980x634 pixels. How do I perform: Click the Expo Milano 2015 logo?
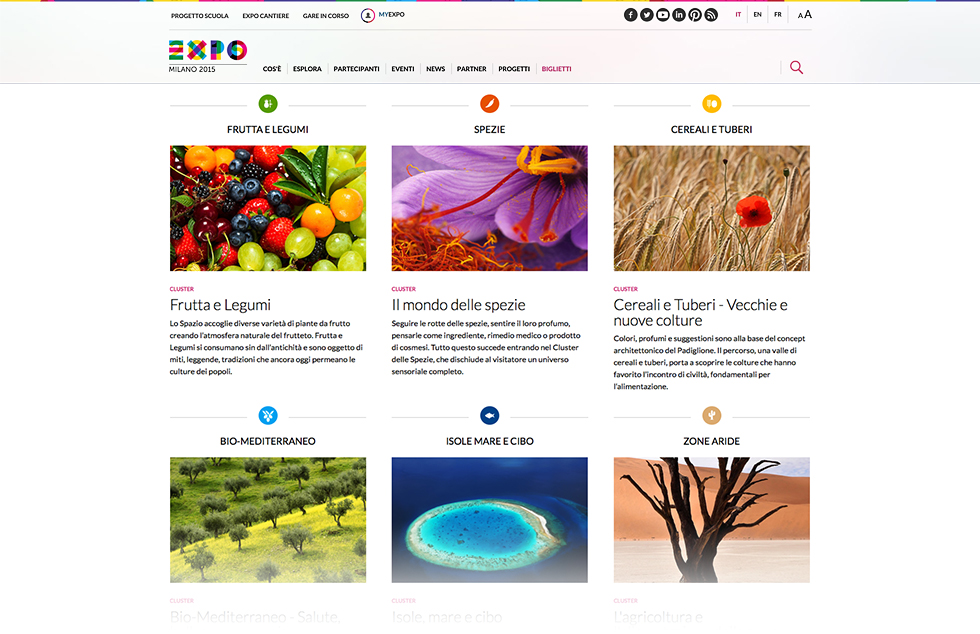pyautogui.click(x=208, y=56)
